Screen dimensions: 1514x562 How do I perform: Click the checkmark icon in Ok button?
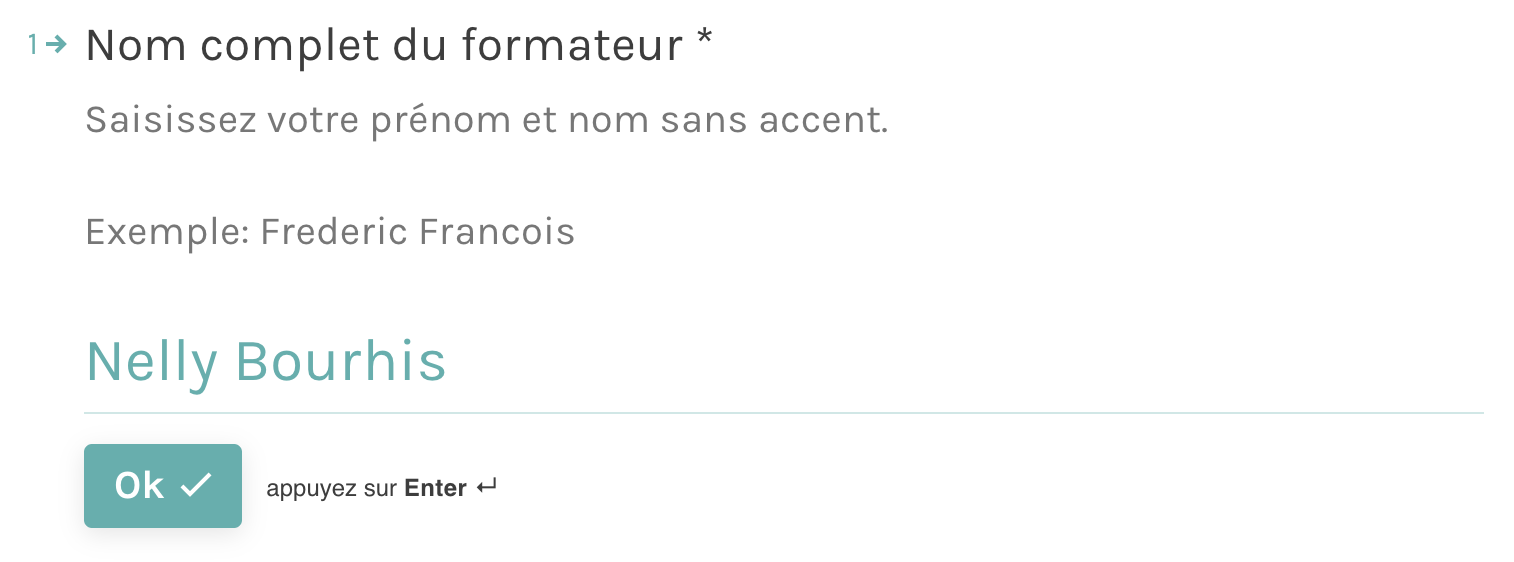pos(196,485)
